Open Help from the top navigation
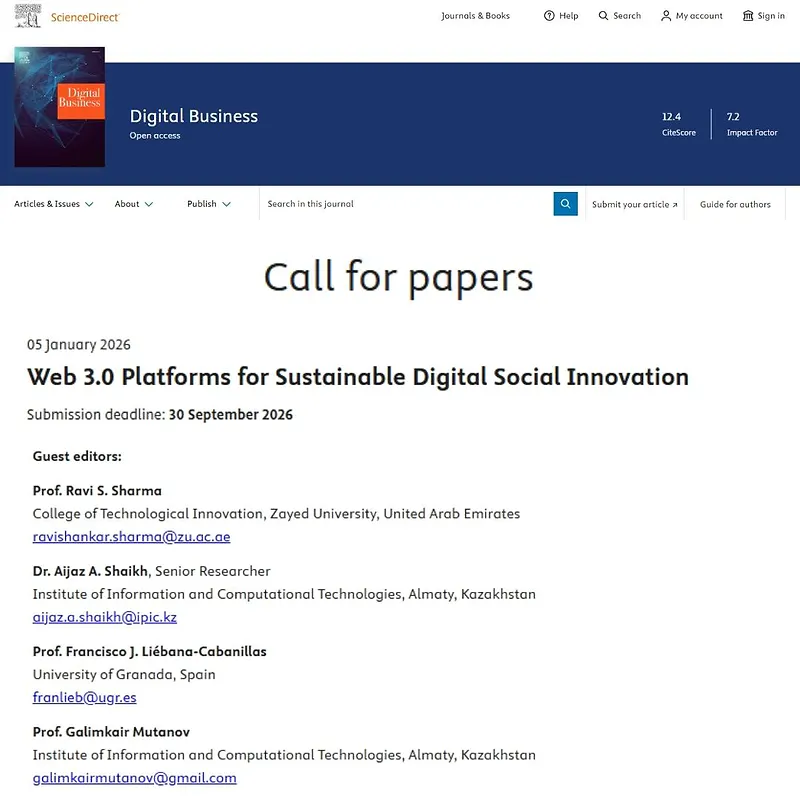This screenshot has height=800, width=800. [x=561, y=16]
